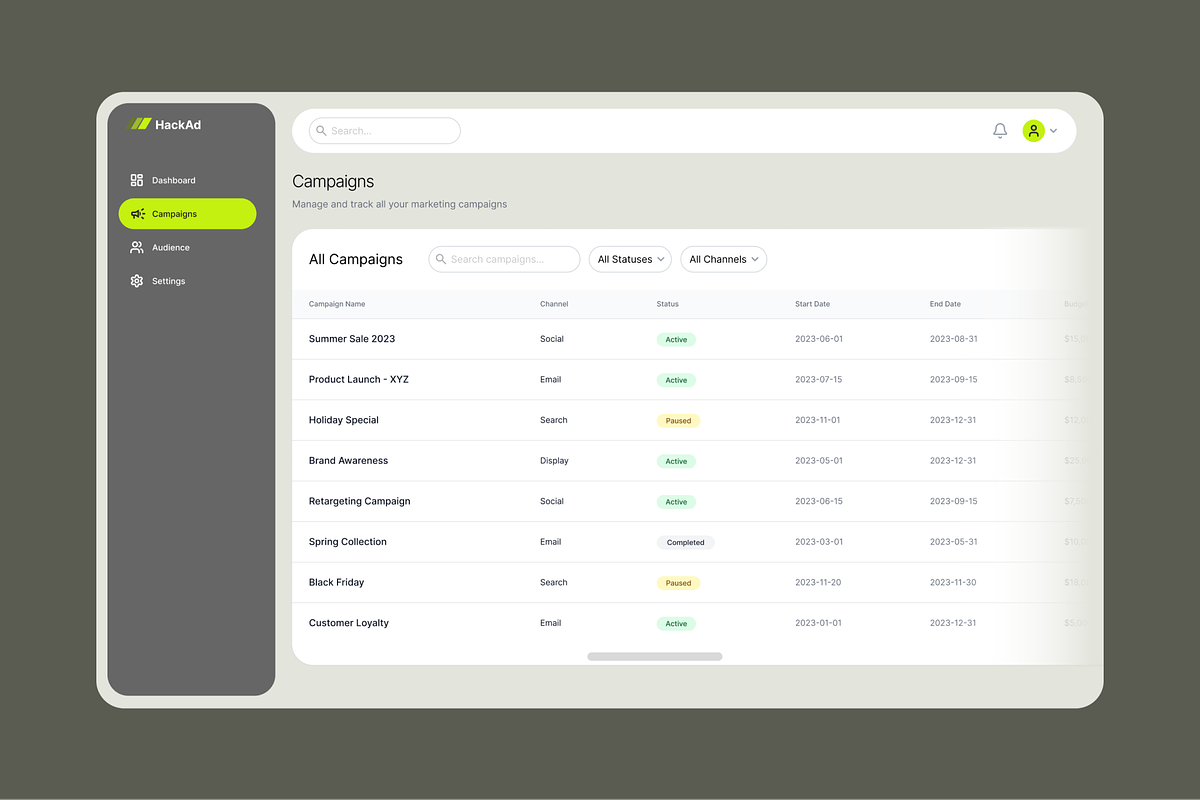Open the Black Friday campaign
1200x800 pixels.
point(336,582)
